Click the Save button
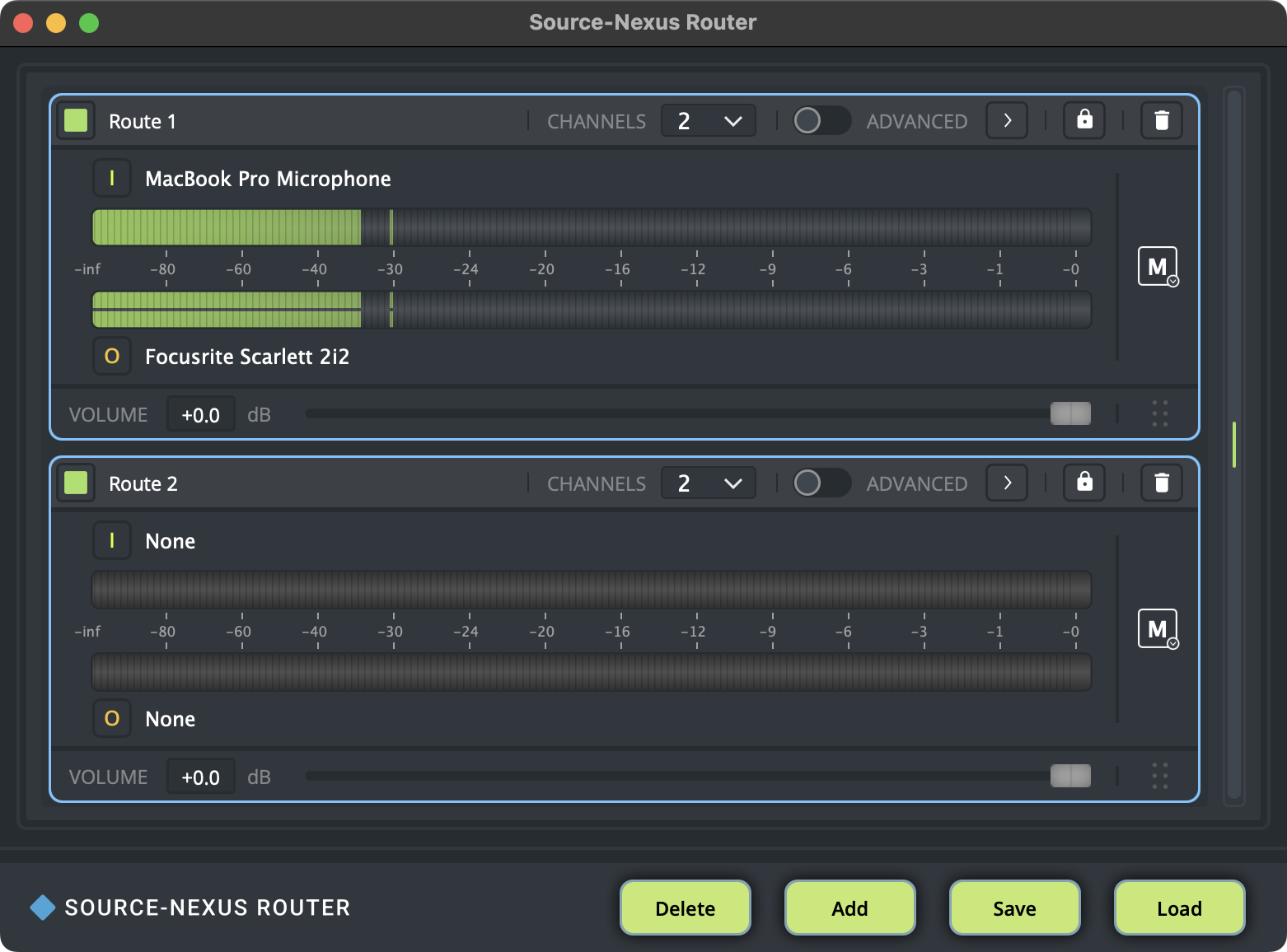The width and height of the screenshot is (1287, 952). point(1014,908)
